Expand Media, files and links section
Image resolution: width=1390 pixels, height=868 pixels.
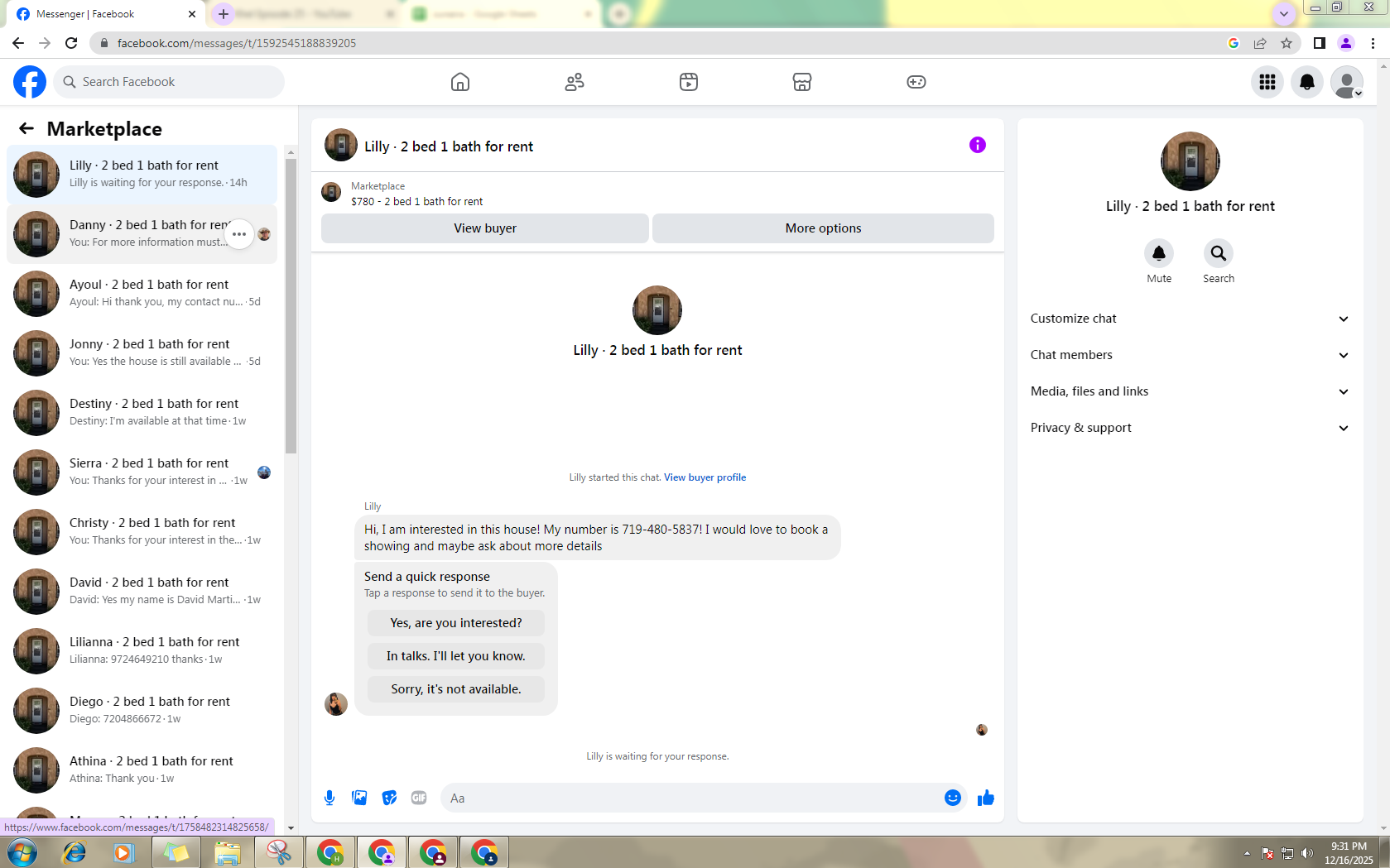click(x=1190, y=391)
